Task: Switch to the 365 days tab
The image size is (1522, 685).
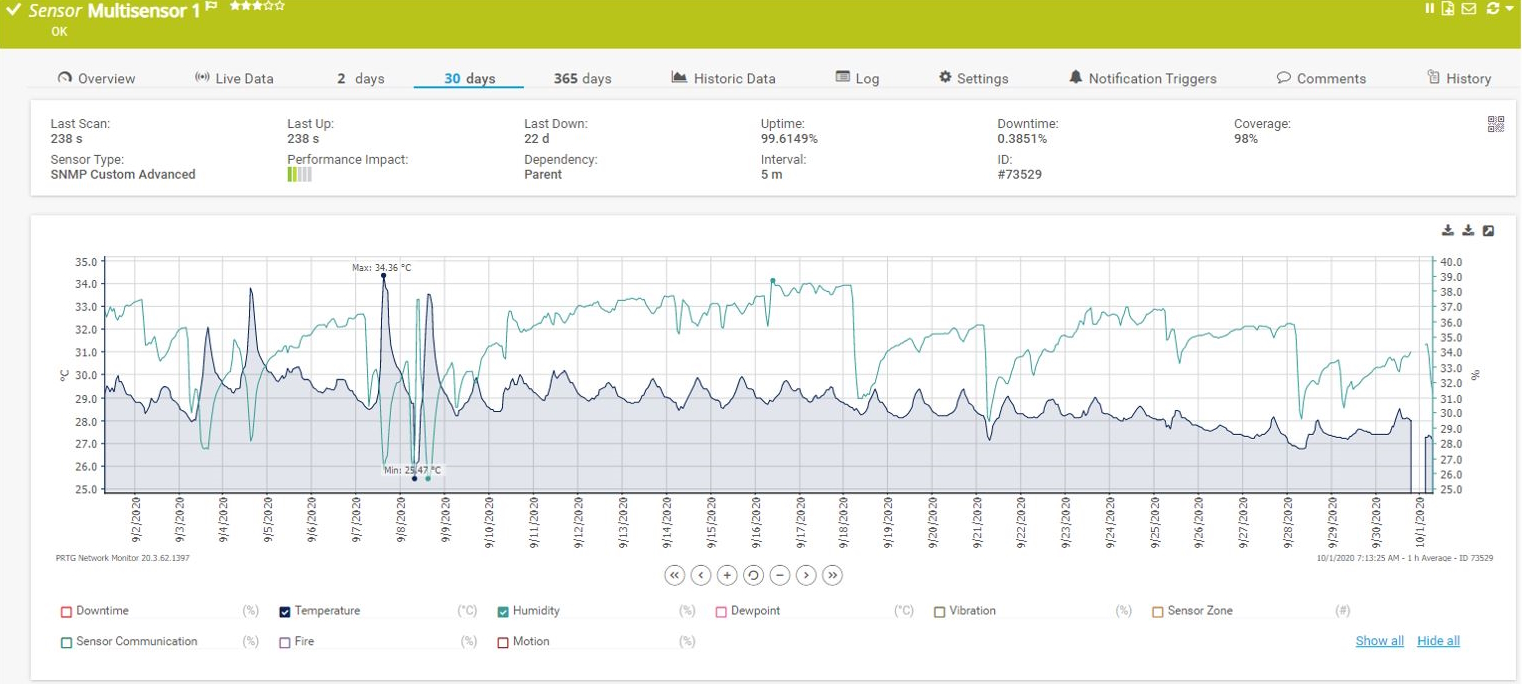Action: pos(583,77)
